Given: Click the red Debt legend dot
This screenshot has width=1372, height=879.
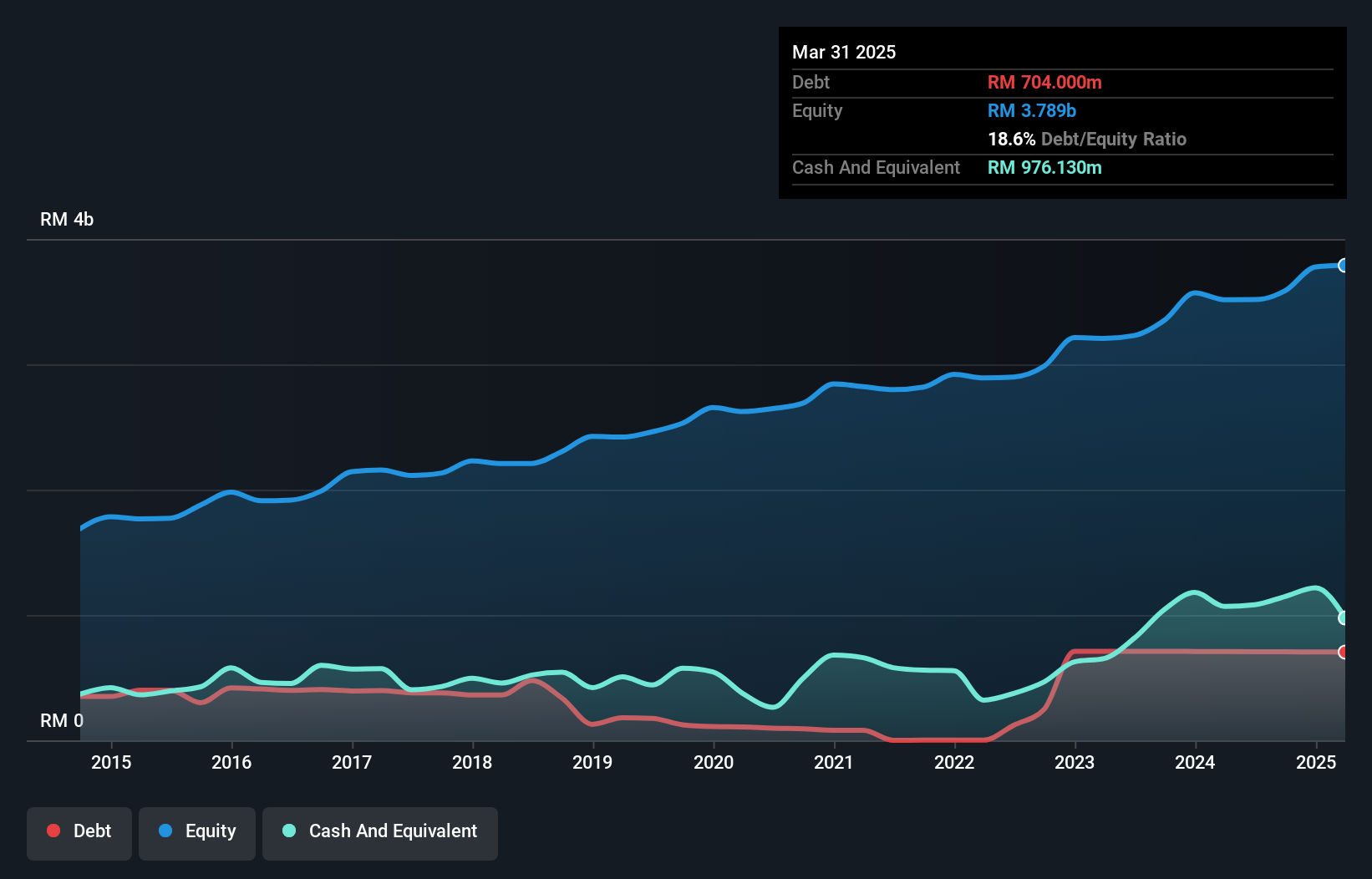Looking at the screenshot, I should (x=53, y=831).
